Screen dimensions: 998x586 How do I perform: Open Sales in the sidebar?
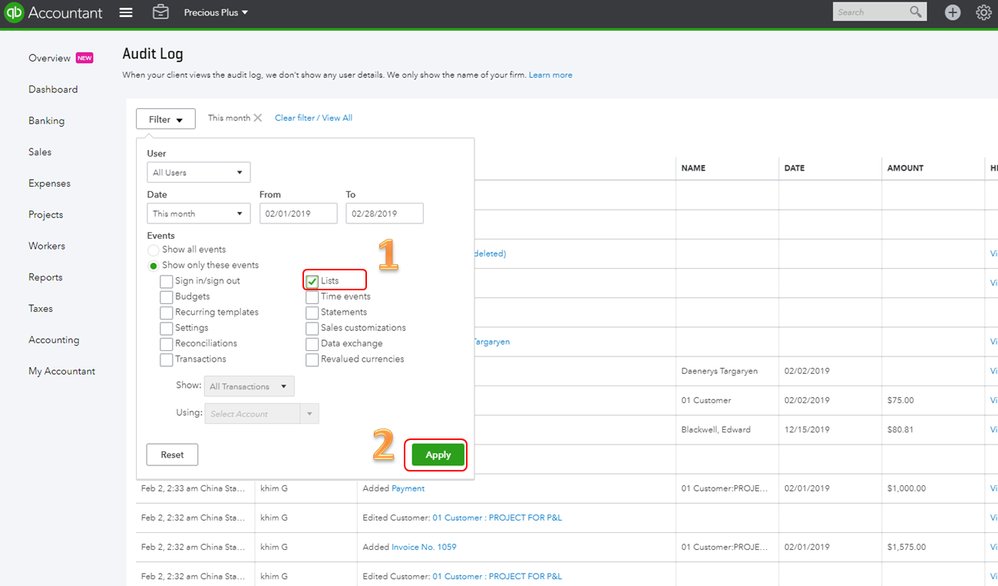coord(39,152)
